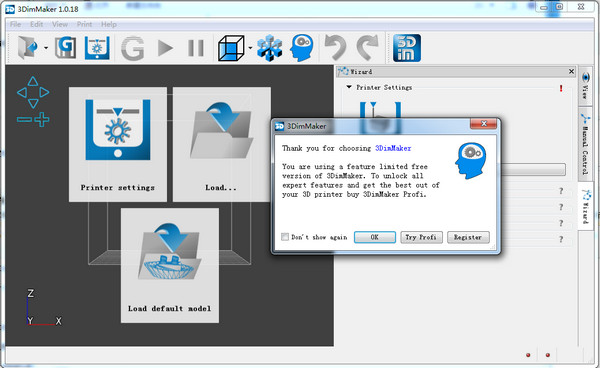
Task: Open the 3DimMaker hyperlink in dialog
Action: [x=393, y=148]
